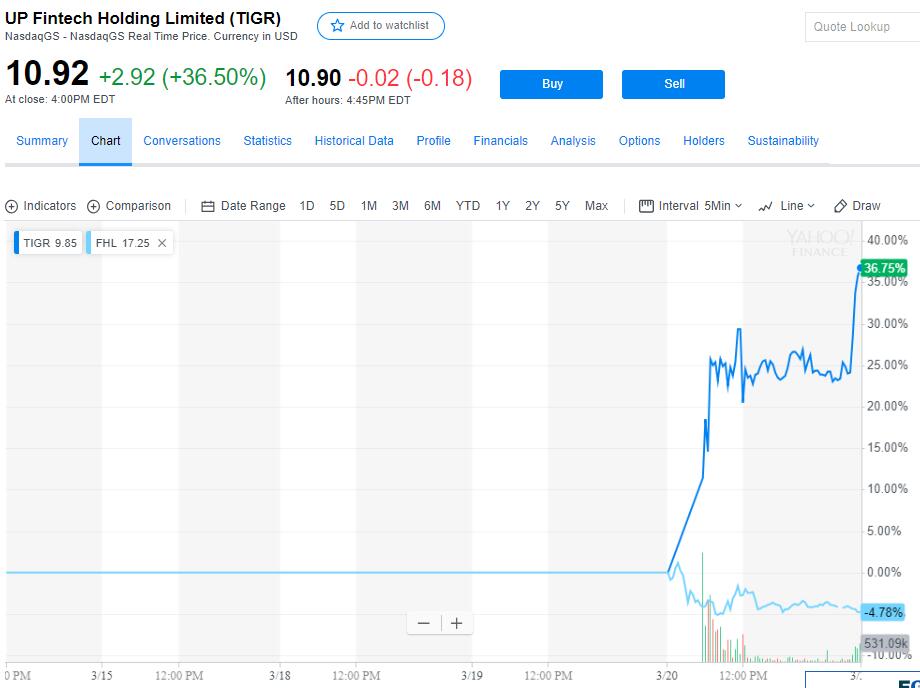Click the TIGR 9.85 legend chip
This screenshot has width=920, height=688.
[x=48, y=243]
